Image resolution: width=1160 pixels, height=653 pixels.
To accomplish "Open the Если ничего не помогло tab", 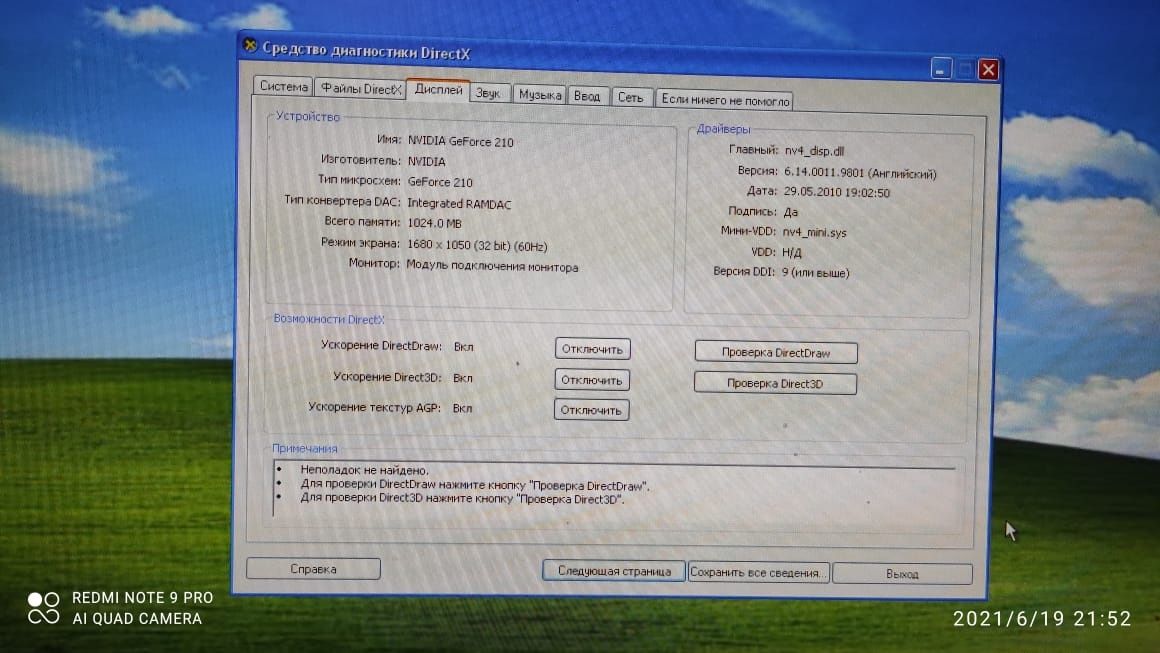I will [x=725, y=100].
